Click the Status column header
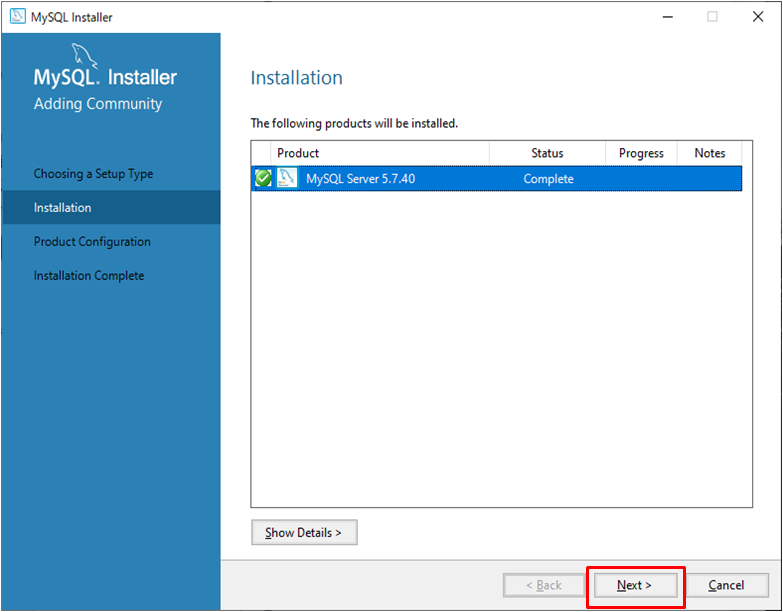Screen dimensions: 783x612 (547, 153)
